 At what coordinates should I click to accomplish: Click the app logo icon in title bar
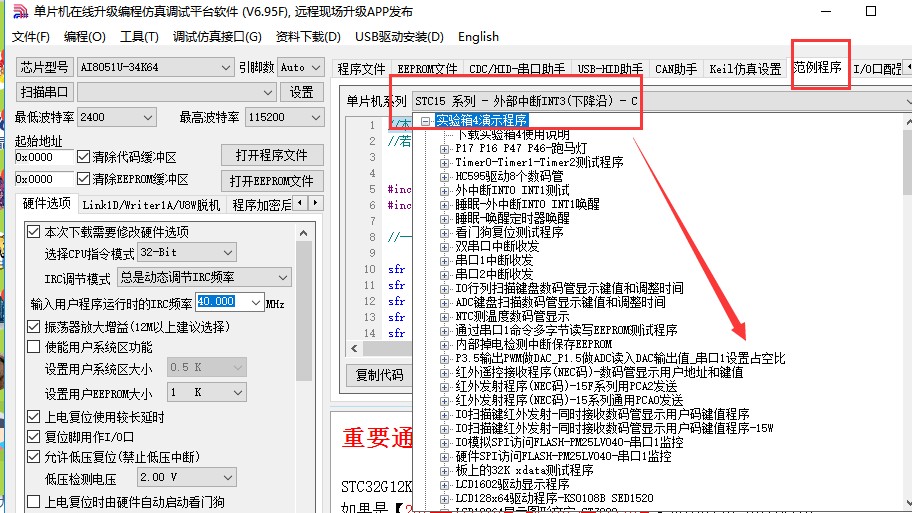[x=20, y=11]
